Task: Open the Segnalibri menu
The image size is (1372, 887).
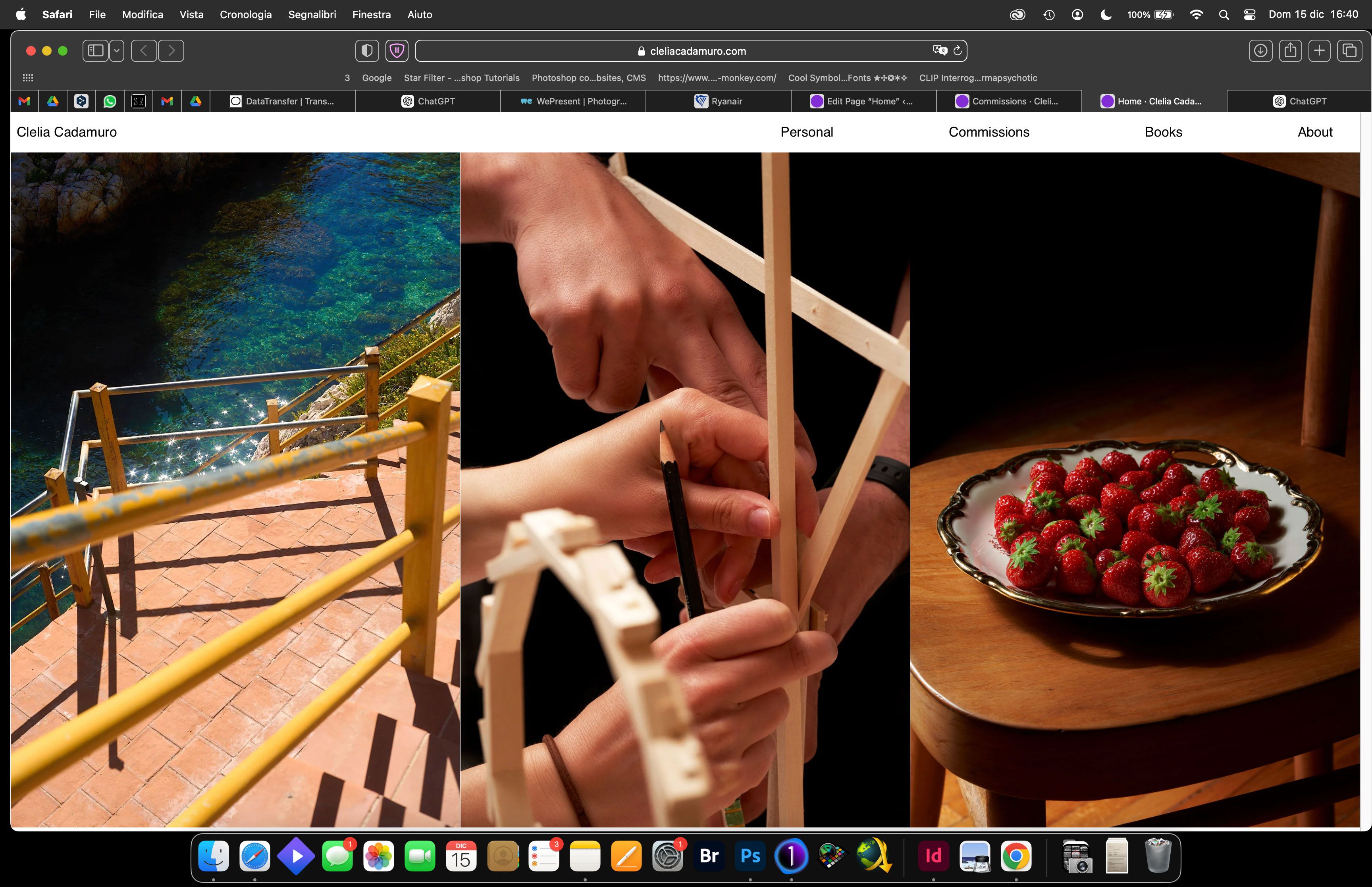Action: click(x=312, y=14)
